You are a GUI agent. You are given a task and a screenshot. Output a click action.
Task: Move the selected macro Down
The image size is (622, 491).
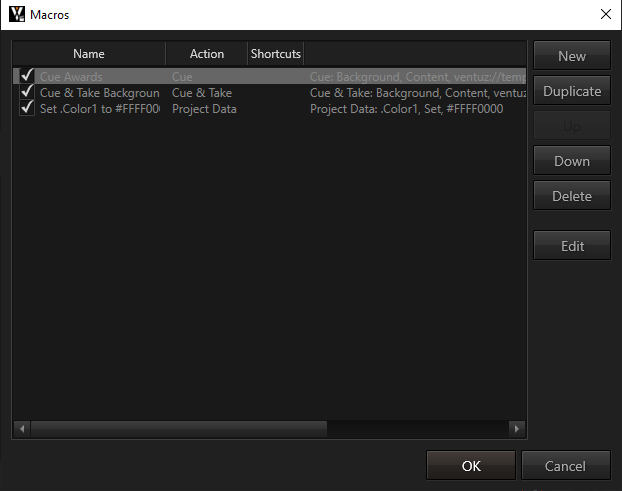(572, 161)
